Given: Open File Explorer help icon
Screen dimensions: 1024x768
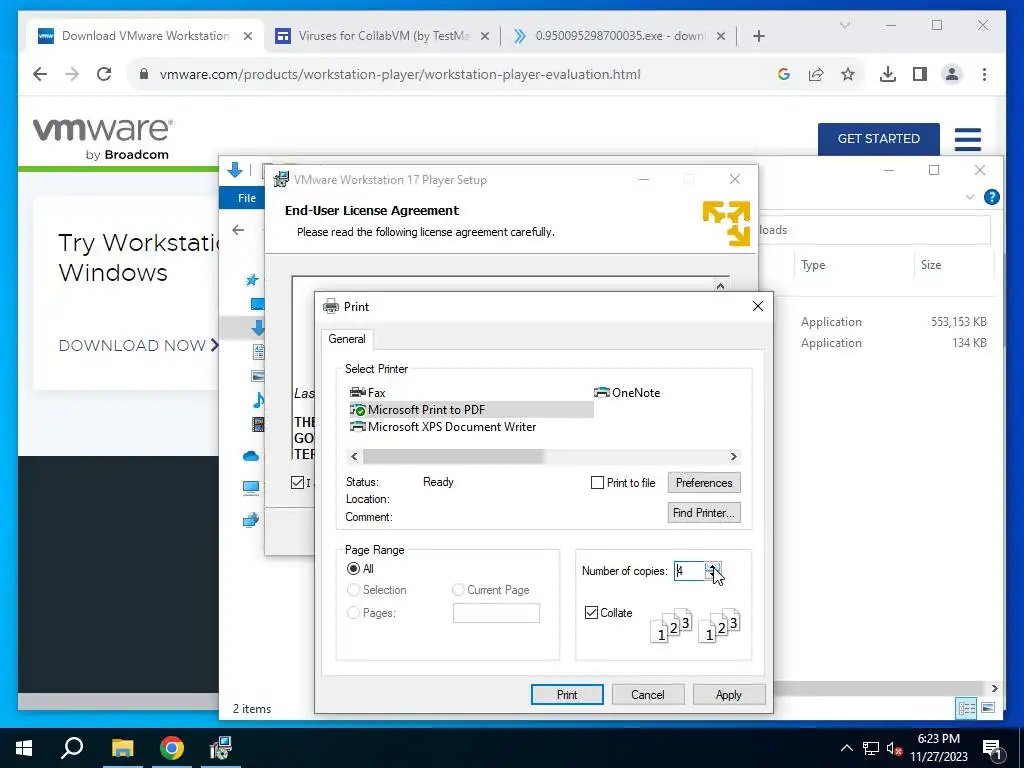Looking at the screenshot, I should 991,197.
